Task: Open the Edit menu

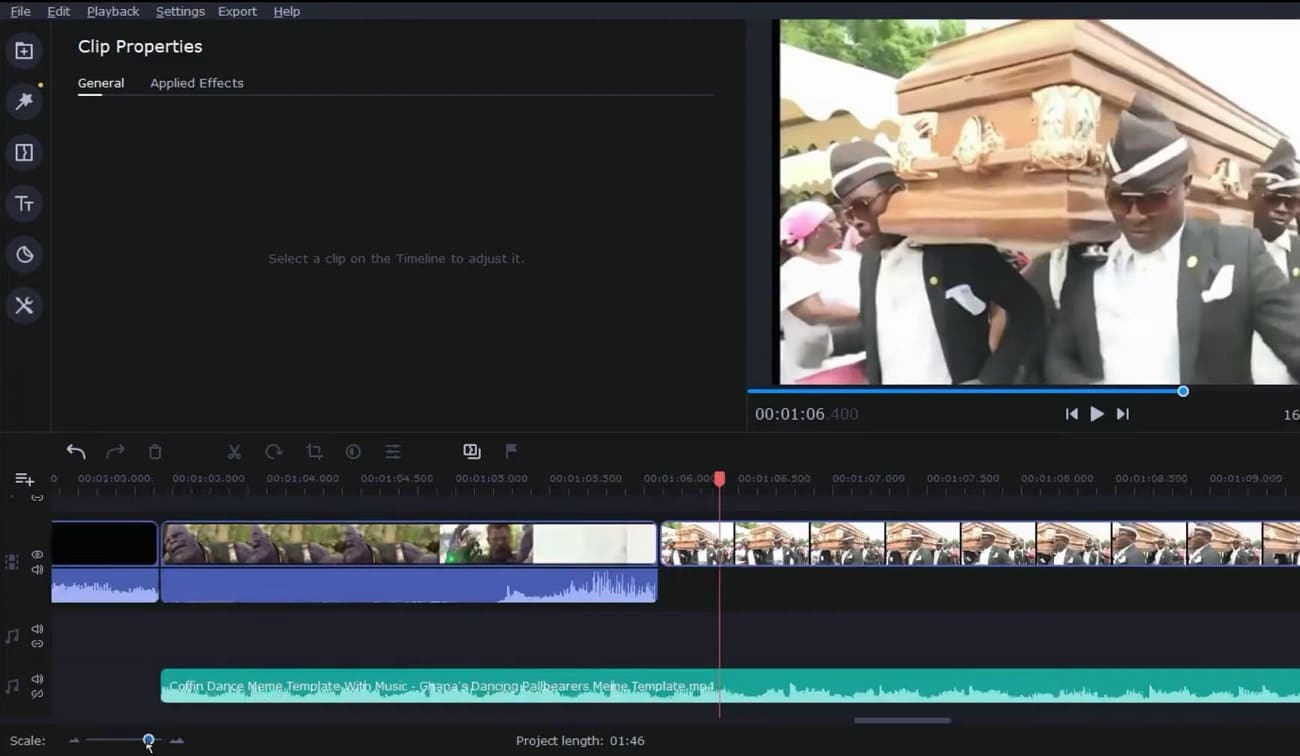Action: point(58,11)
